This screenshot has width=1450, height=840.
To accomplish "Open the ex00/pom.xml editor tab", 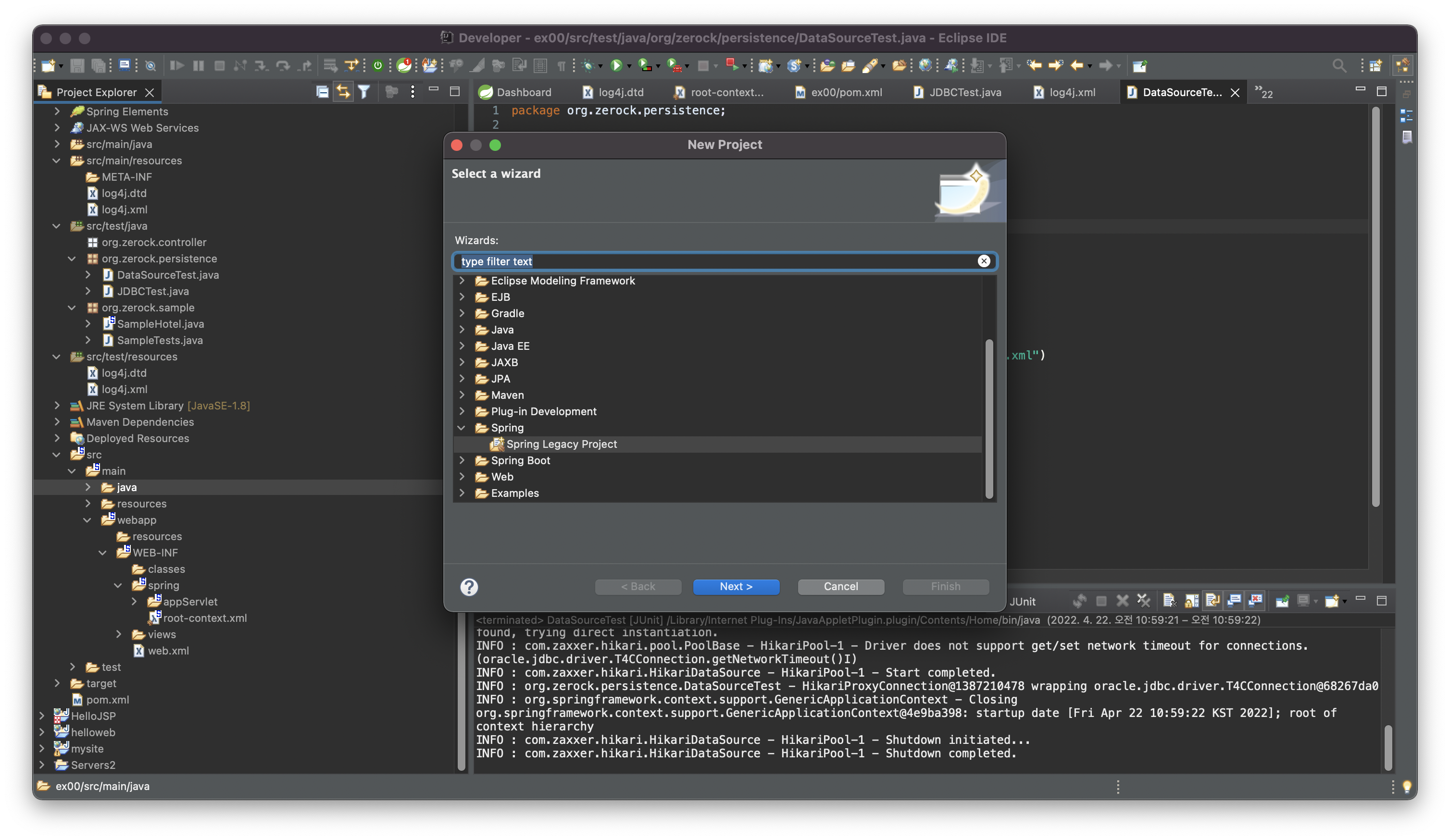I will click(x=846, y=92).
